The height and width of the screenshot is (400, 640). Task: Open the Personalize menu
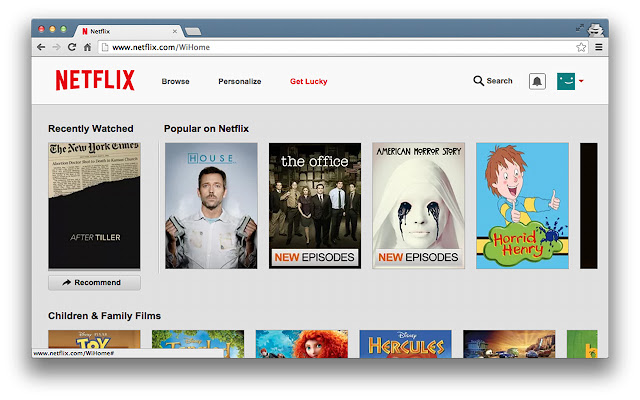(240, 81)
